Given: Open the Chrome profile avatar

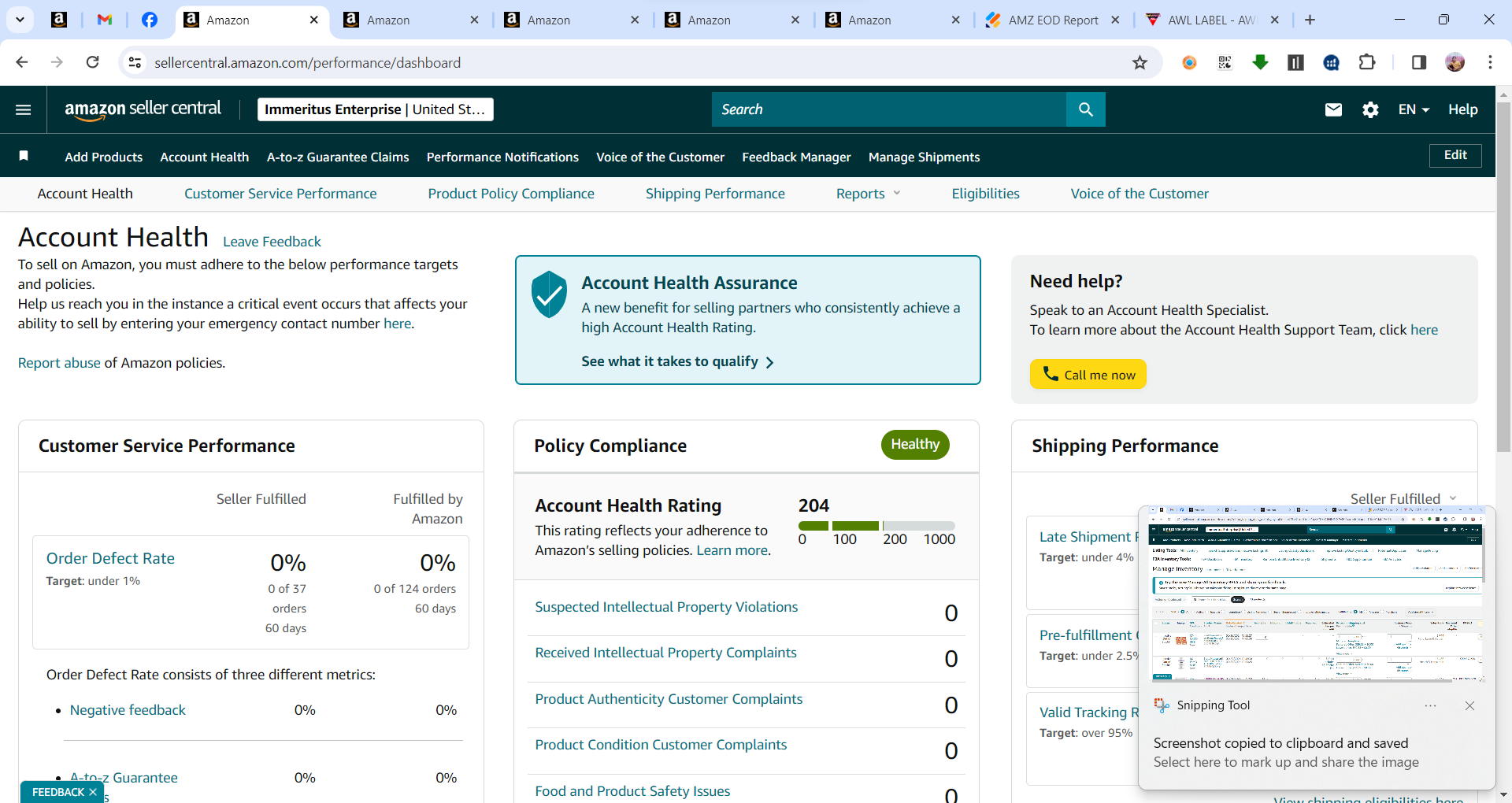Looking at the screenshot, I should pos(1455,62).
